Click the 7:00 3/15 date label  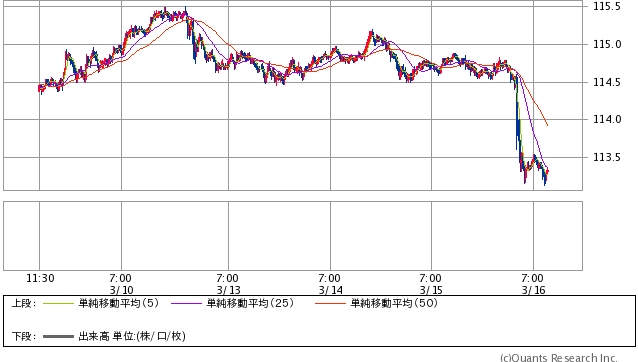(x=431, y=284)
